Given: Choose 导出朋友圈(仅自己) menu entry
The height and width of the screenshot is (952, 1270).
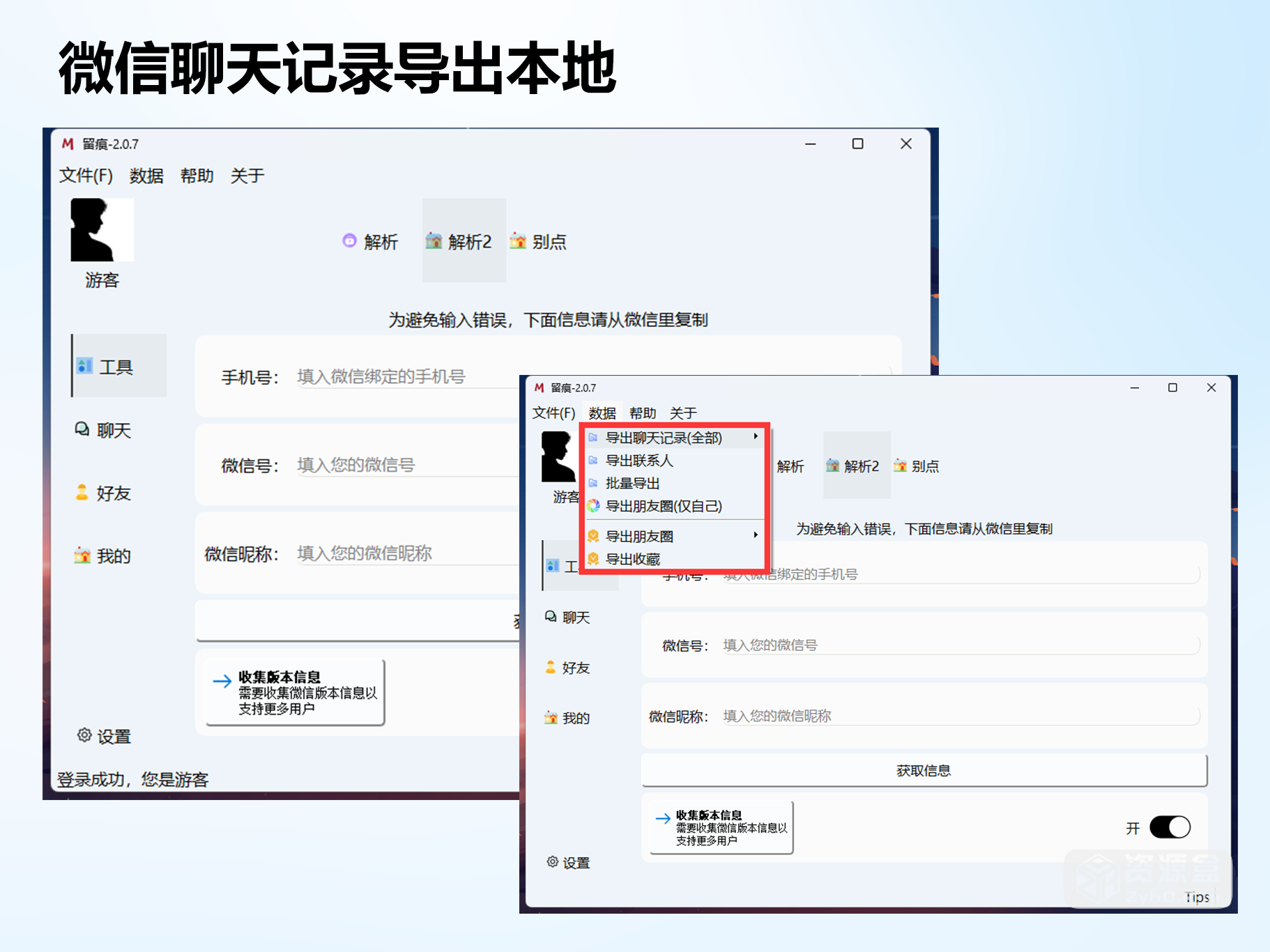Looking at the screenshot, I should 674,506.
